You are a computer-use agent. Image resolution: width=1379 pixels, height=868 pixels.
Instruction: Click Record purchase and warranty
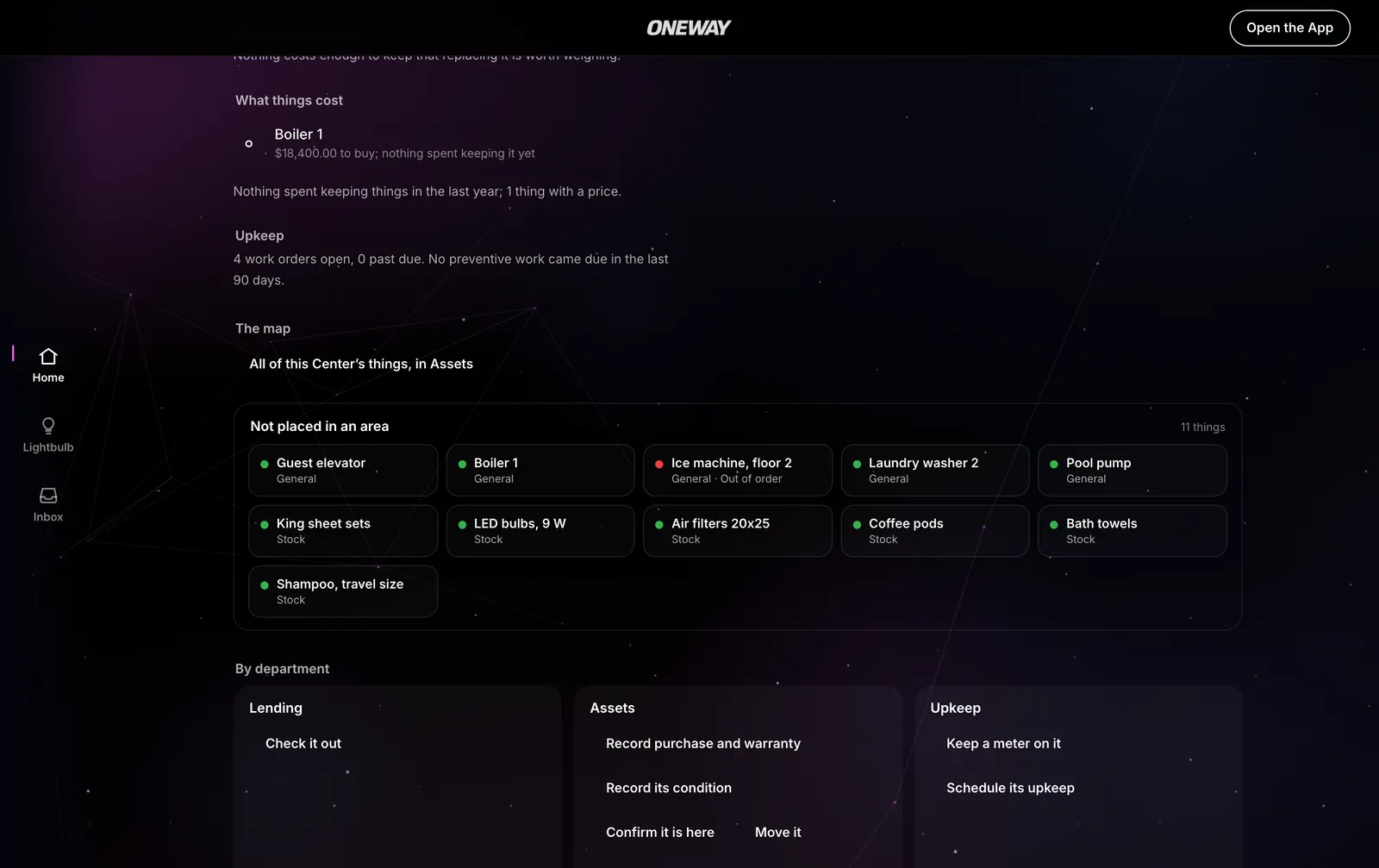click(x=703, y=743)
